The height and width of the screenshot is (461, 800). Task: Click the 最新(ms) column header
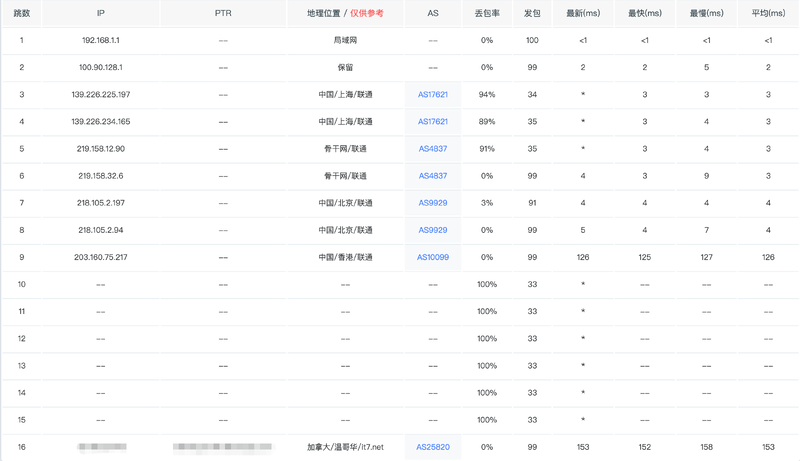click(x=583, y=13)
